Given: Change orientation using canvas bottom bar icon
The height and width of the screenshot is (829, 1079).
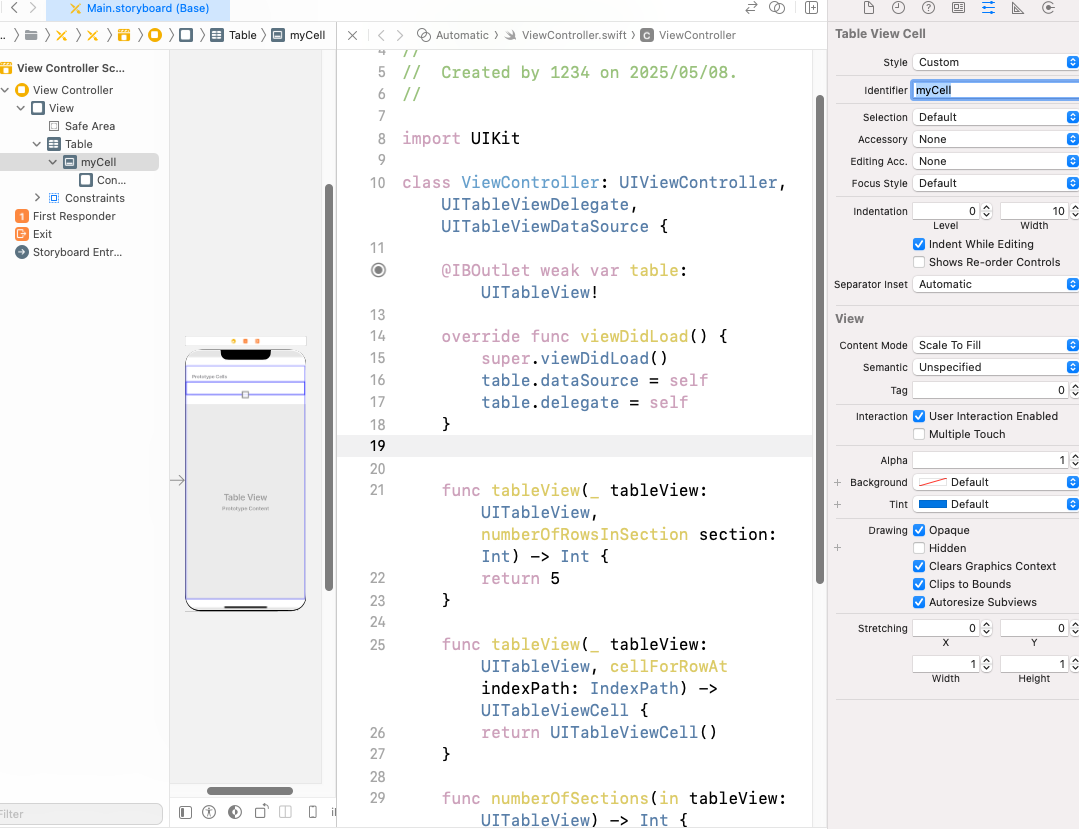Looking at the screenshot, I should (261, 812).
